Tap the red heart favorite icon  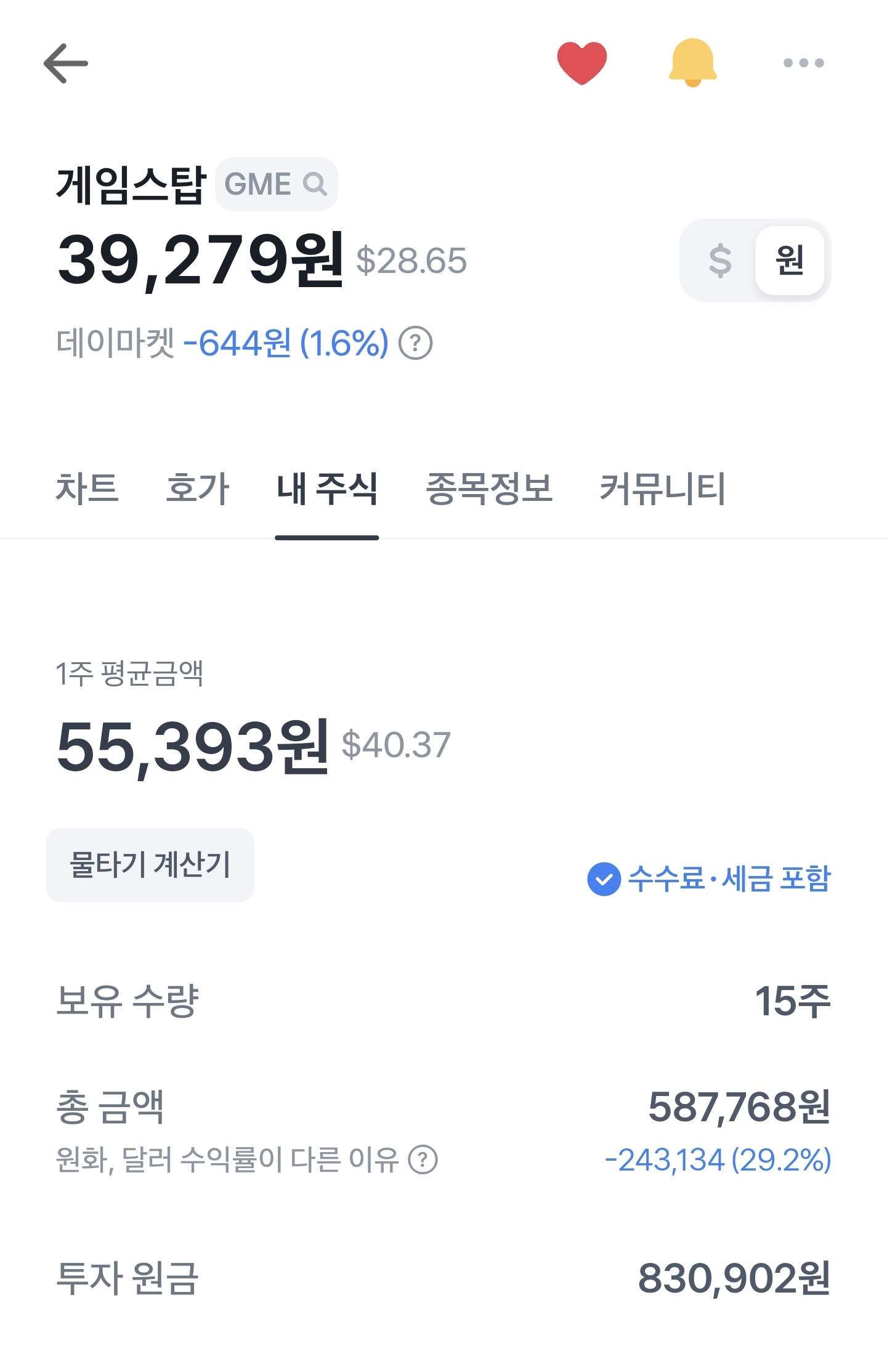point(581,63)
